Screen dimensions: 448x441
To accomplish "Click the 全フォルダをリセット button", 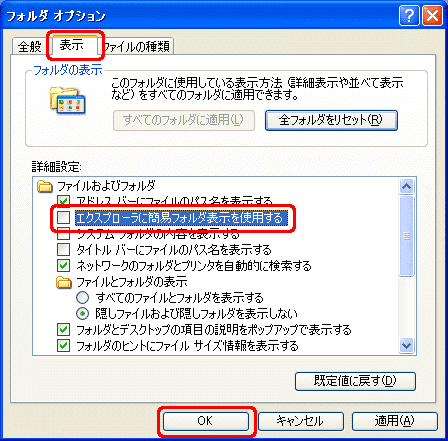I will [331, 120].
